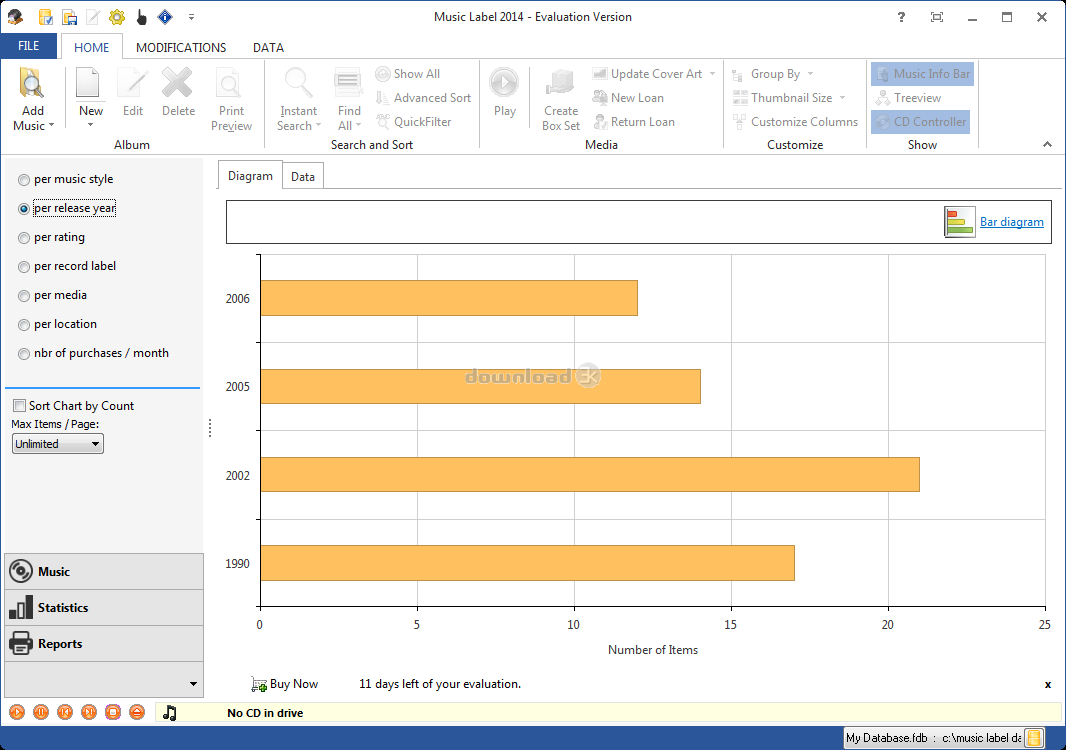Click Return Loan in Media group
1066x750 pixels.
pos(634,122)
